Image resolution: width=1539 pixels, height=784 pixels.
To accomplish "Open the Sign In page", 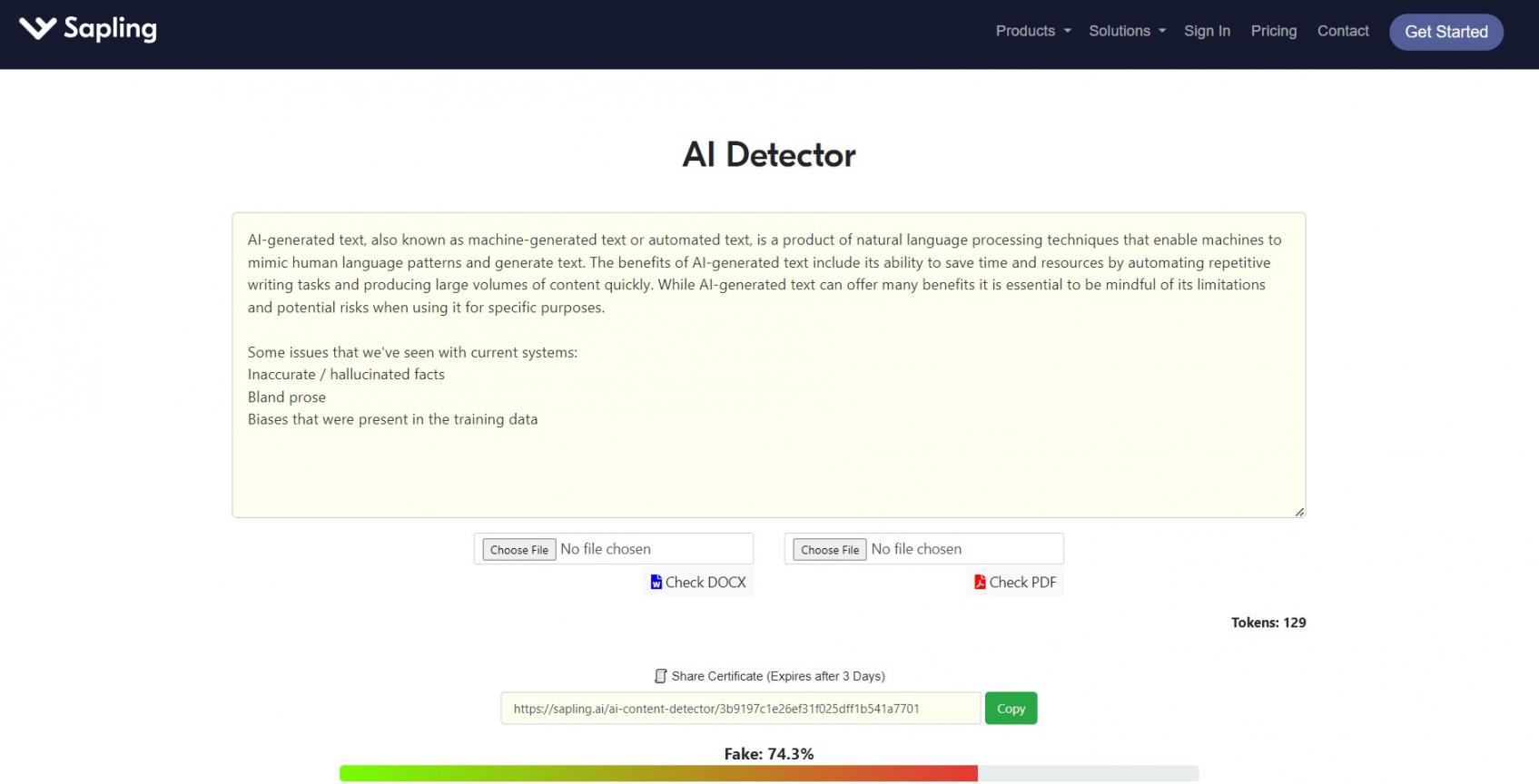I will click(1207, 31).
